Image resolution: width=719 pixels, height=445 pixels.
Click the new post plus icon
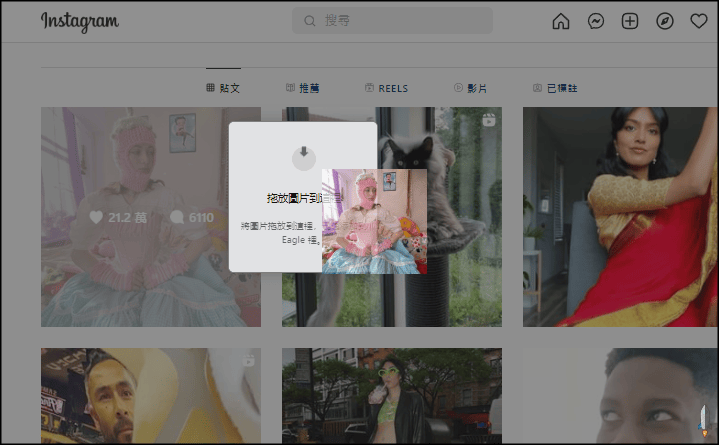pos(630,21)
